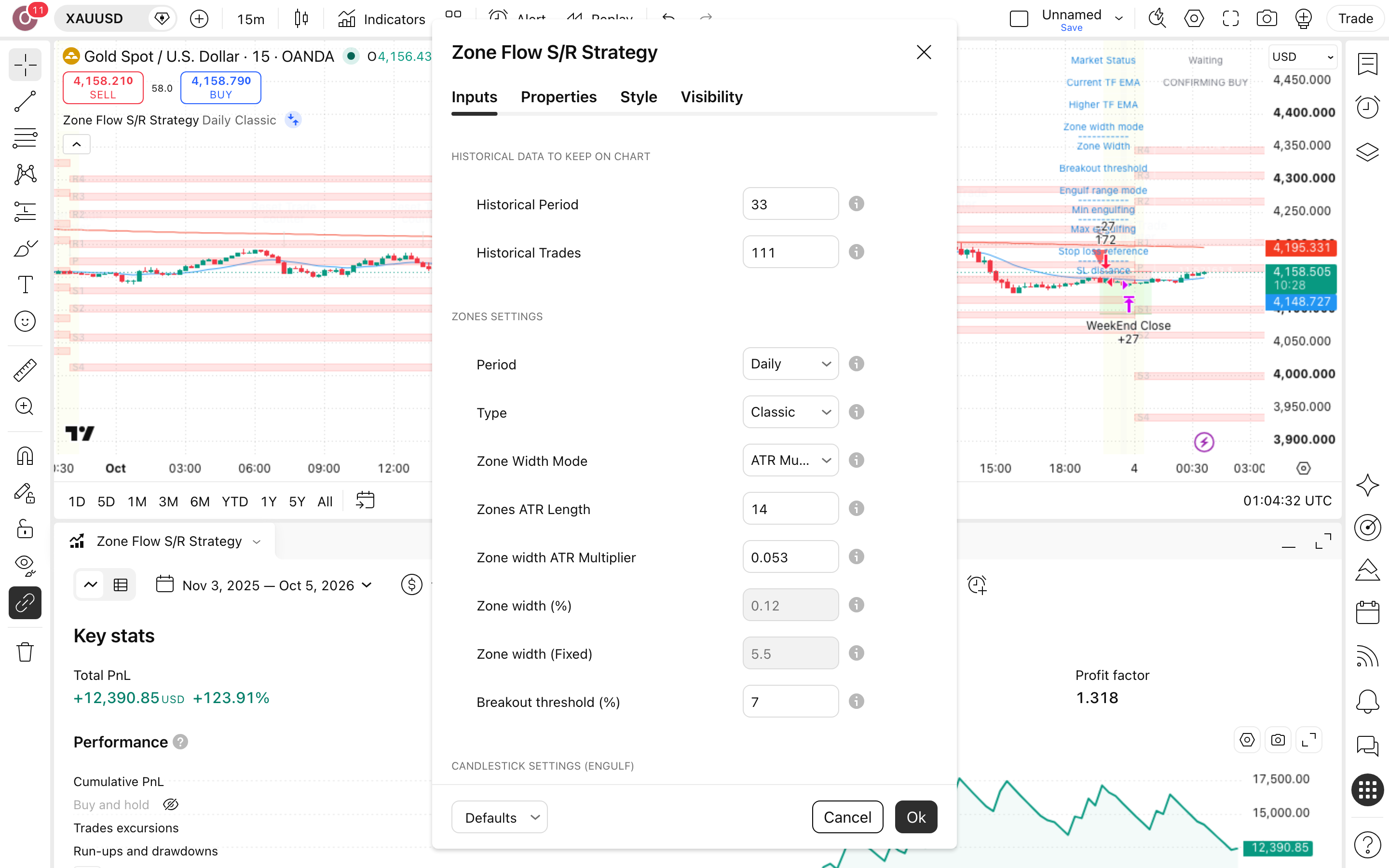Image resolution: width=1389 pixels, height=868 pixels.
Task: Switch to the Style tab
Action: pyautogui.click(x=638, y=97)
